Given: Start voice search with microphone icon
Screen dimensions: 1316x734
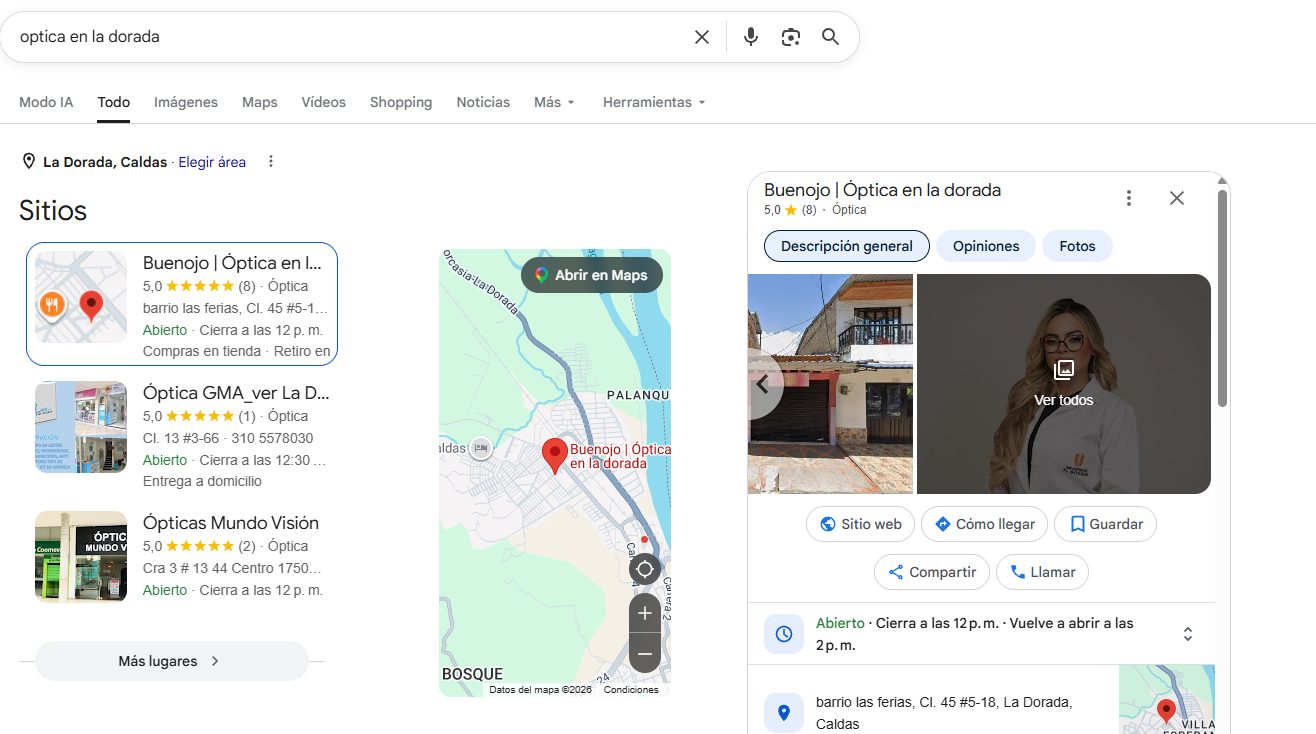Looking at the screenshot, I should [751, 37].
